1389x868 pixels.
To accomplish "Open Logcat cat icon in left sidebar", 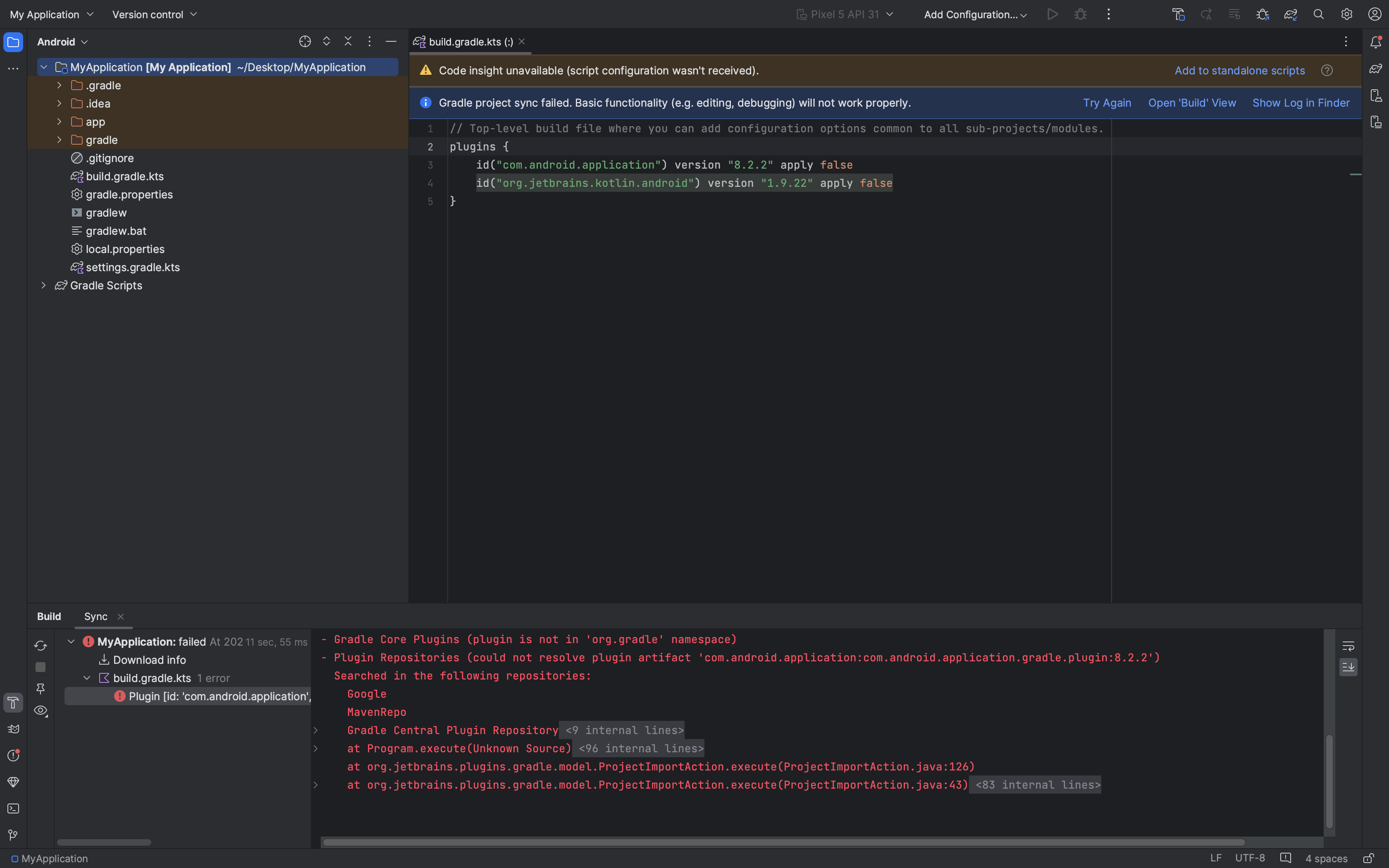I will tap(13, 729).
